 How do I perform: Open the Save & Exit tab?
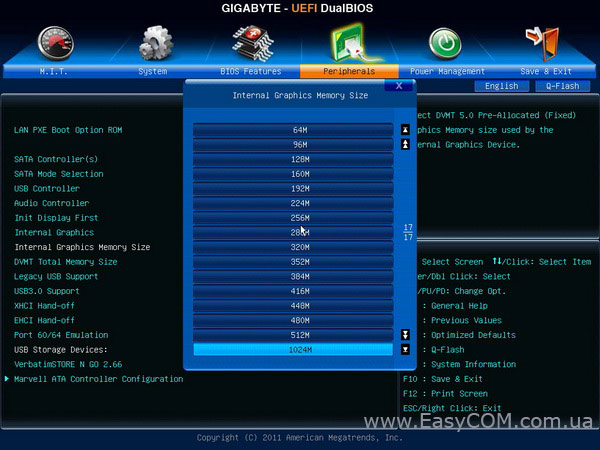[x=546, y=71]
